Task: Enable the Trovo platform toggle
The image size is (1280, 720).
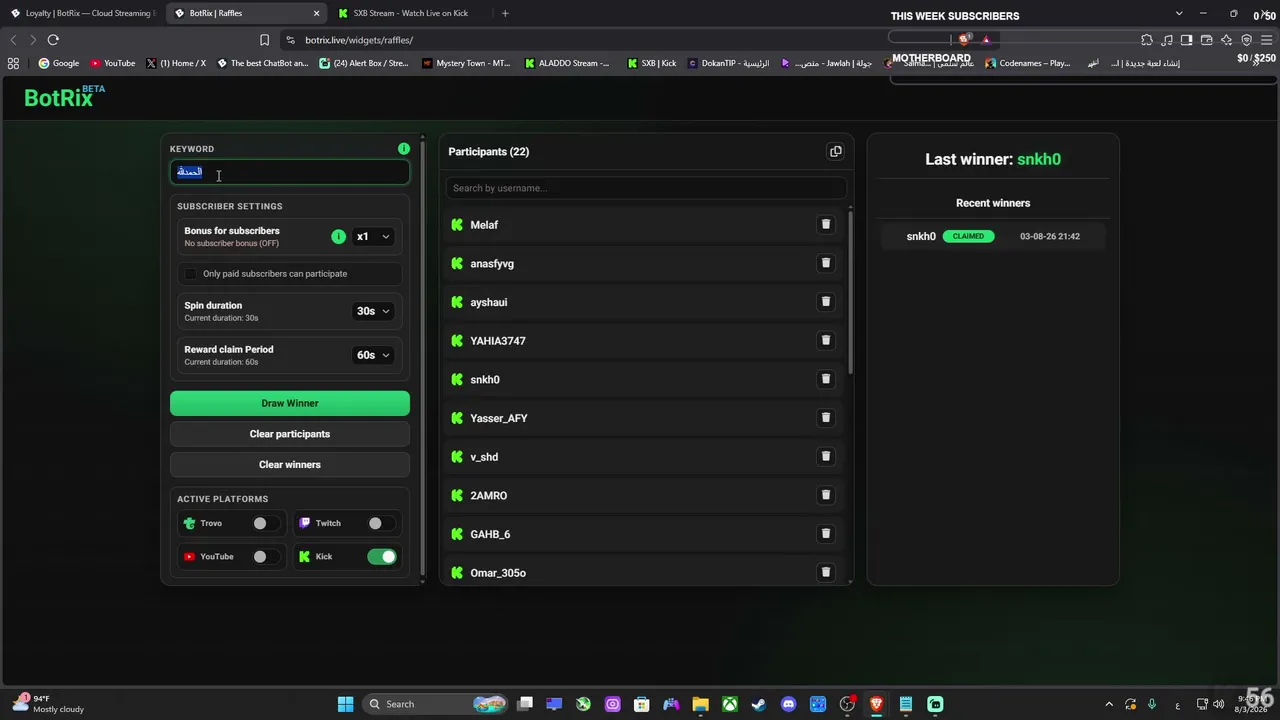Action: 265,523
